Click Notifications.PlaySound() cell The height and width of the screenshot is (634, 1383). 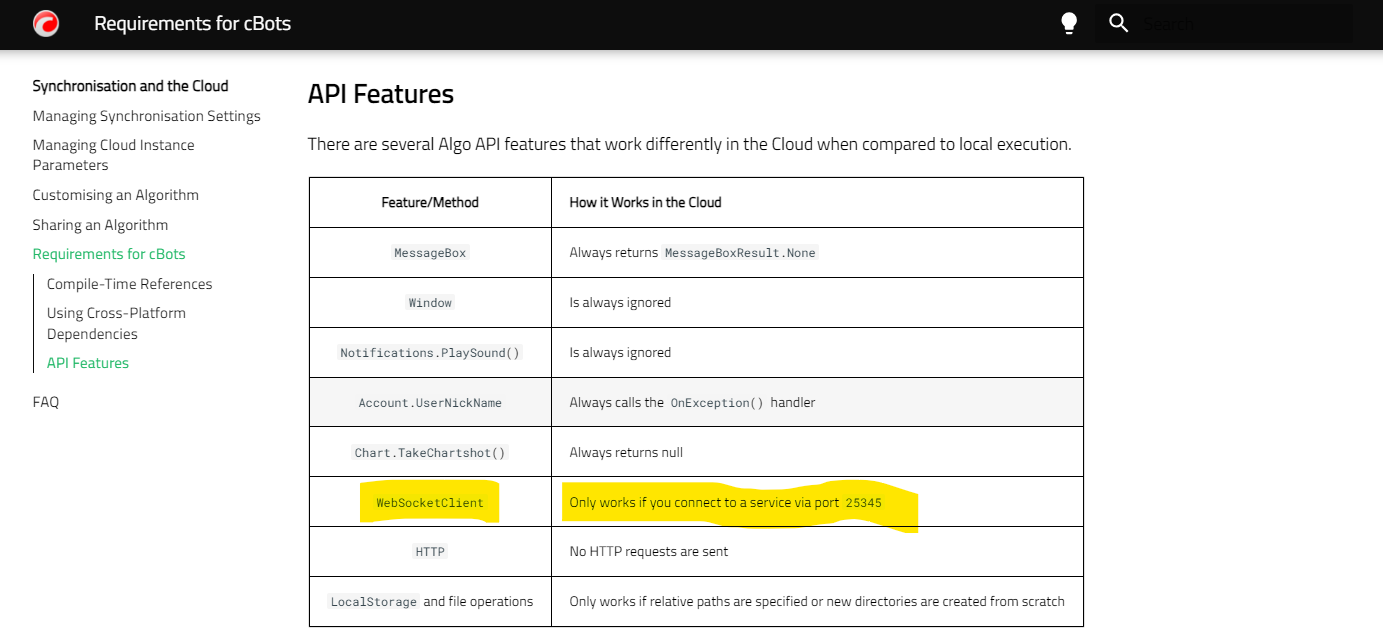click(430, 353)
